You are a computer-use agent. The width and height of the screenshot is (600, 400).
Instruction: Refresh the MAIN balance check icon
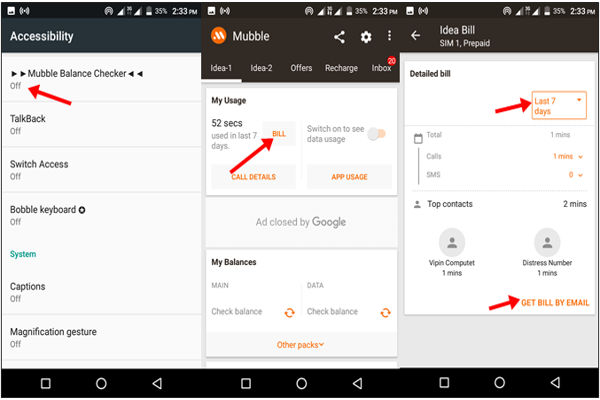point(290,313)
